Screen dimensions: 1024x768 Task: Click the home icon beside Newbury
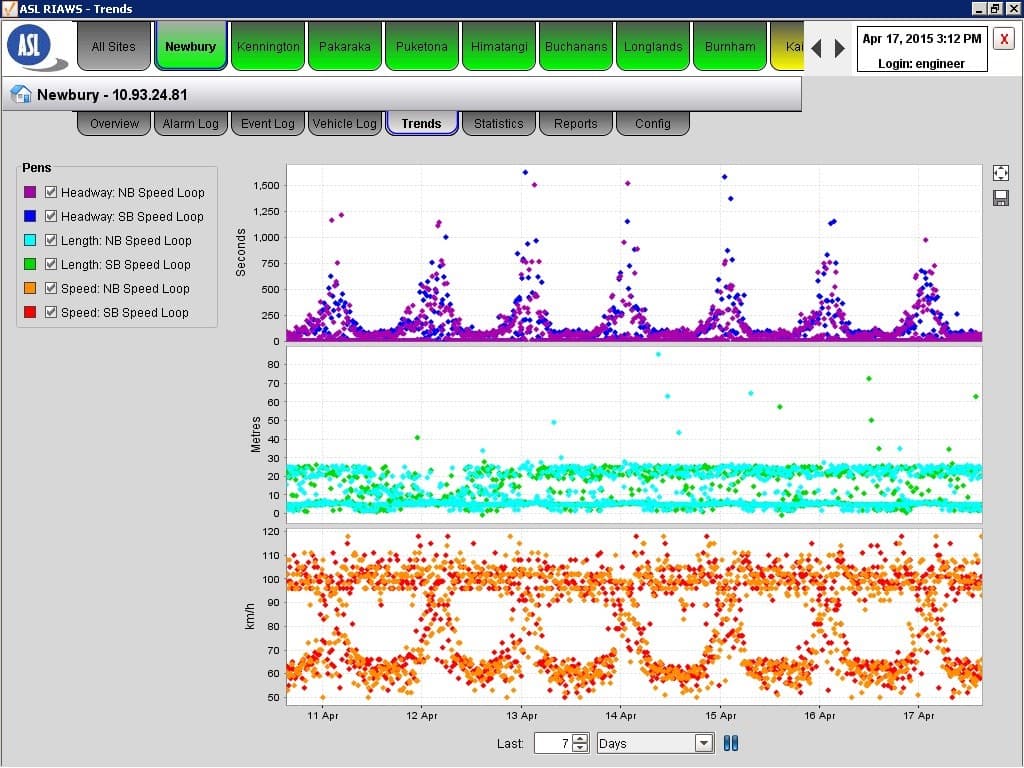pos(20,95)
